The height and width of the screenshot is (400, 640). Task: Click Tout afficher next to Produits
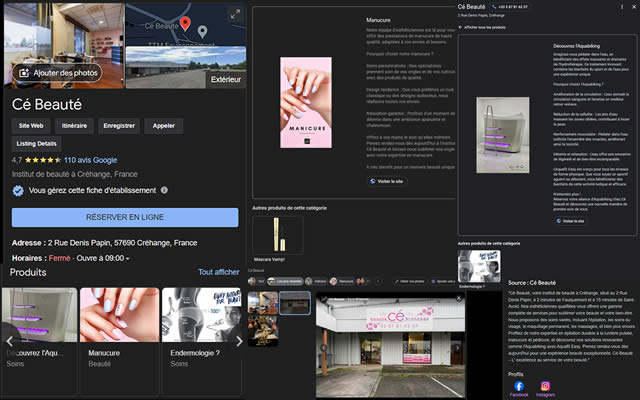point(219,272)
